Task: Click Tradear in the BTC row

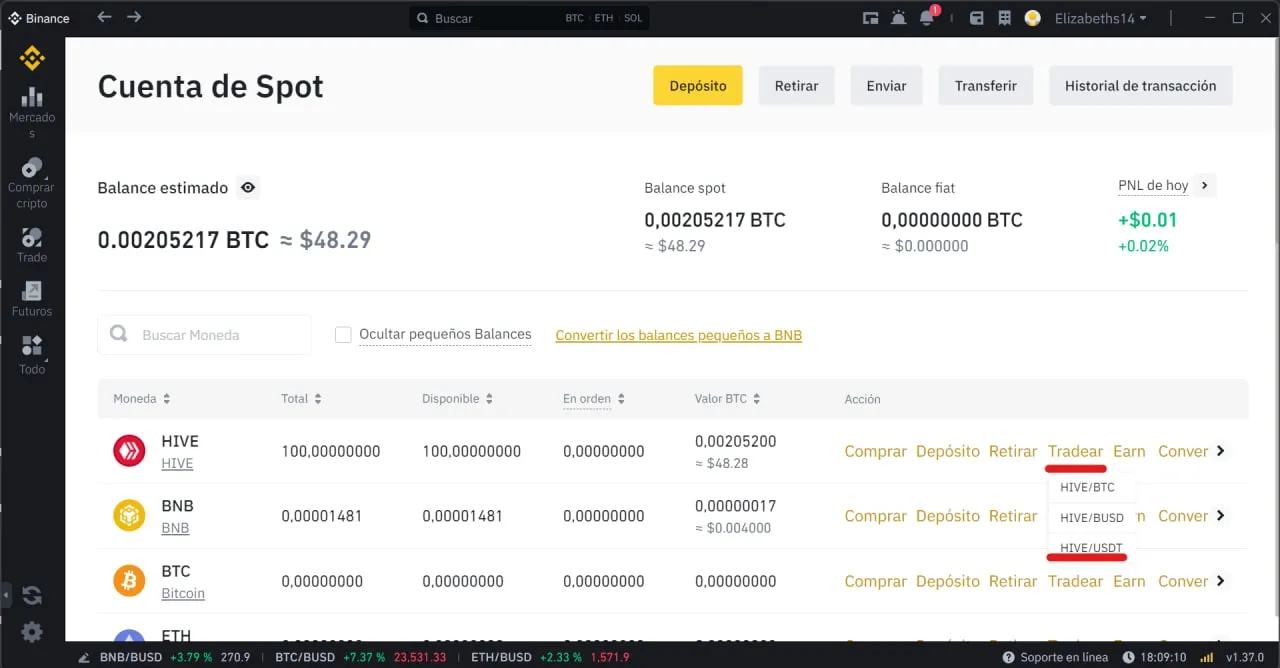Action: 1075,581
